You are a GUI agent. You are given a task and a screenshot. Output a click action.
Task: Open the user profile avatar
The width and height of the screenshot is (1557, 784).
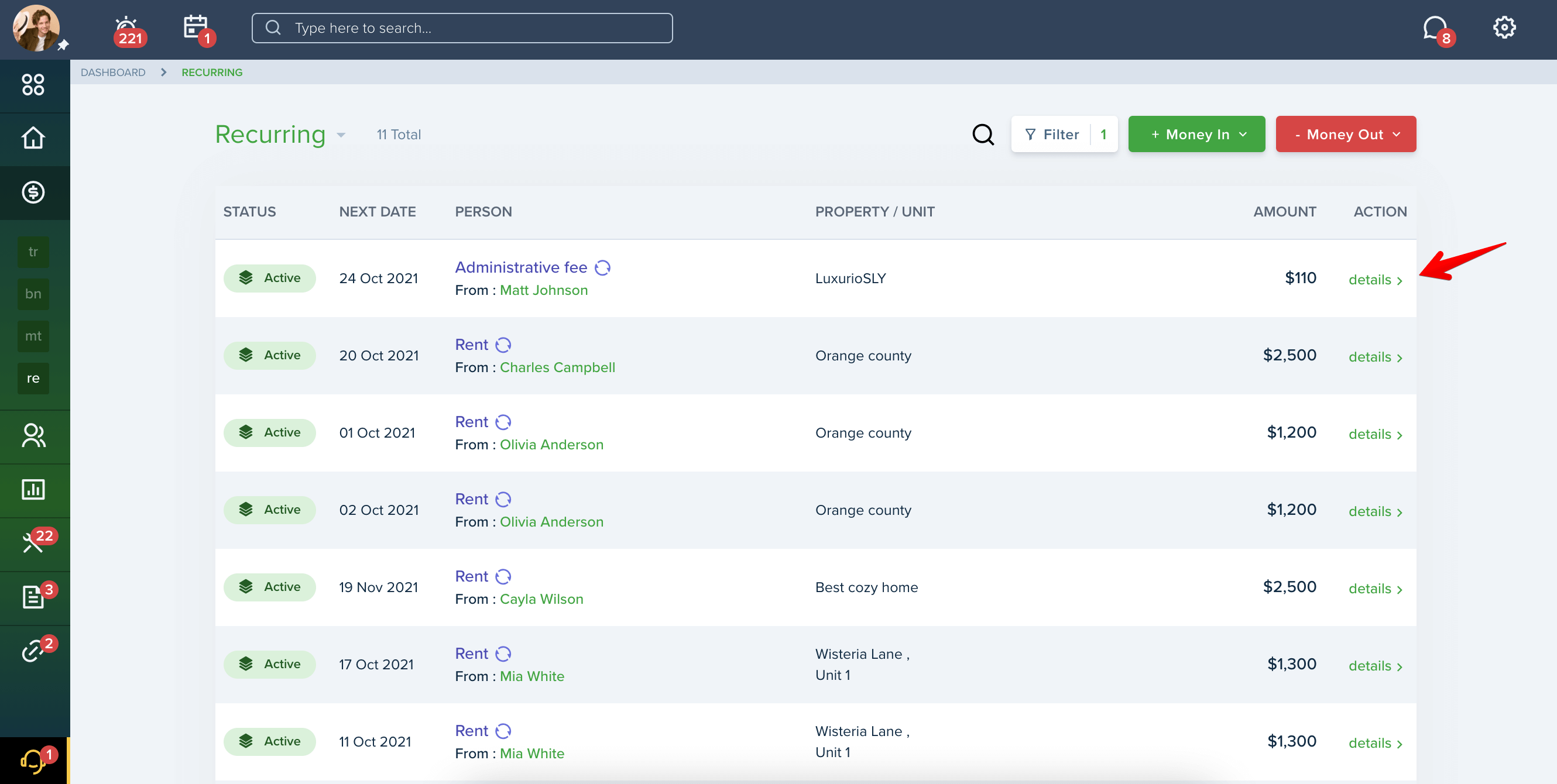pos(36,29)
